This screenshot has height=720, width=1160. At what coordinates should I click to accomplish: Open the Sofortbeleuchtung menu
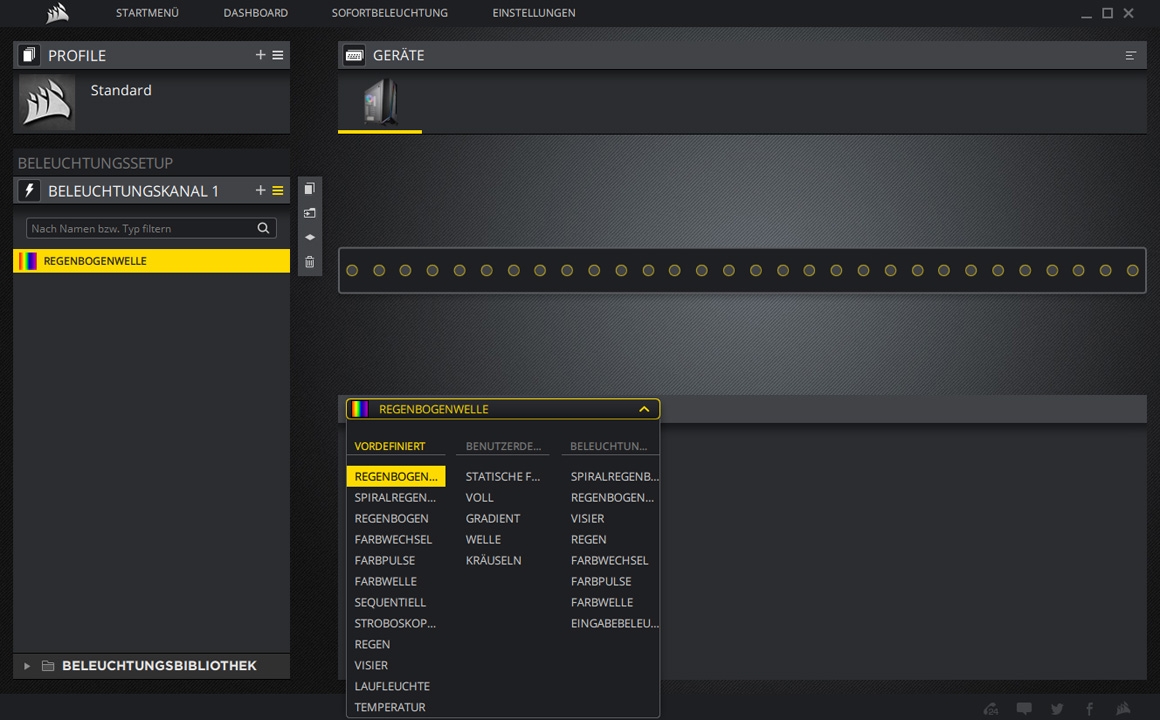tap(389, 13)
